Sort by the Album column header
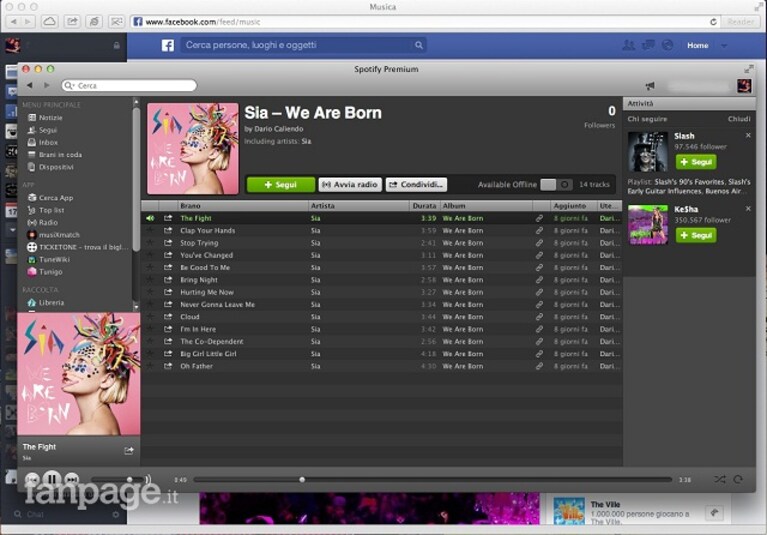The image size is (767, 535). coord(486,206)
